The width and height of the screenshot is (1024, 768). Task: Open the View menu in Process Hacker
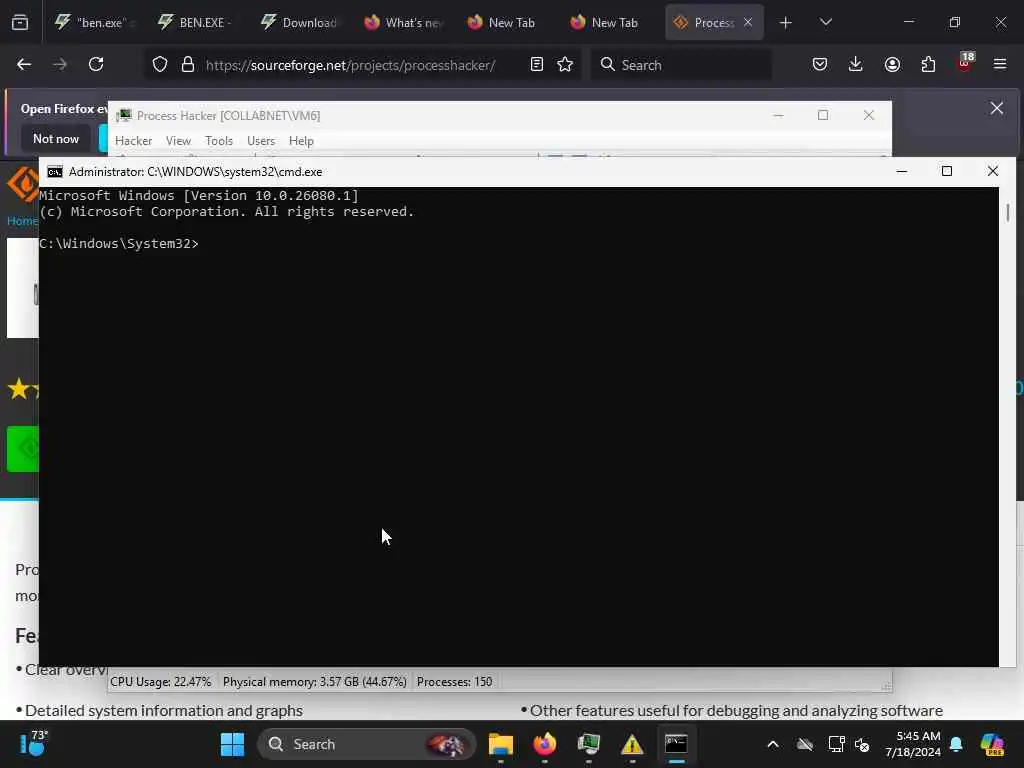178,141
